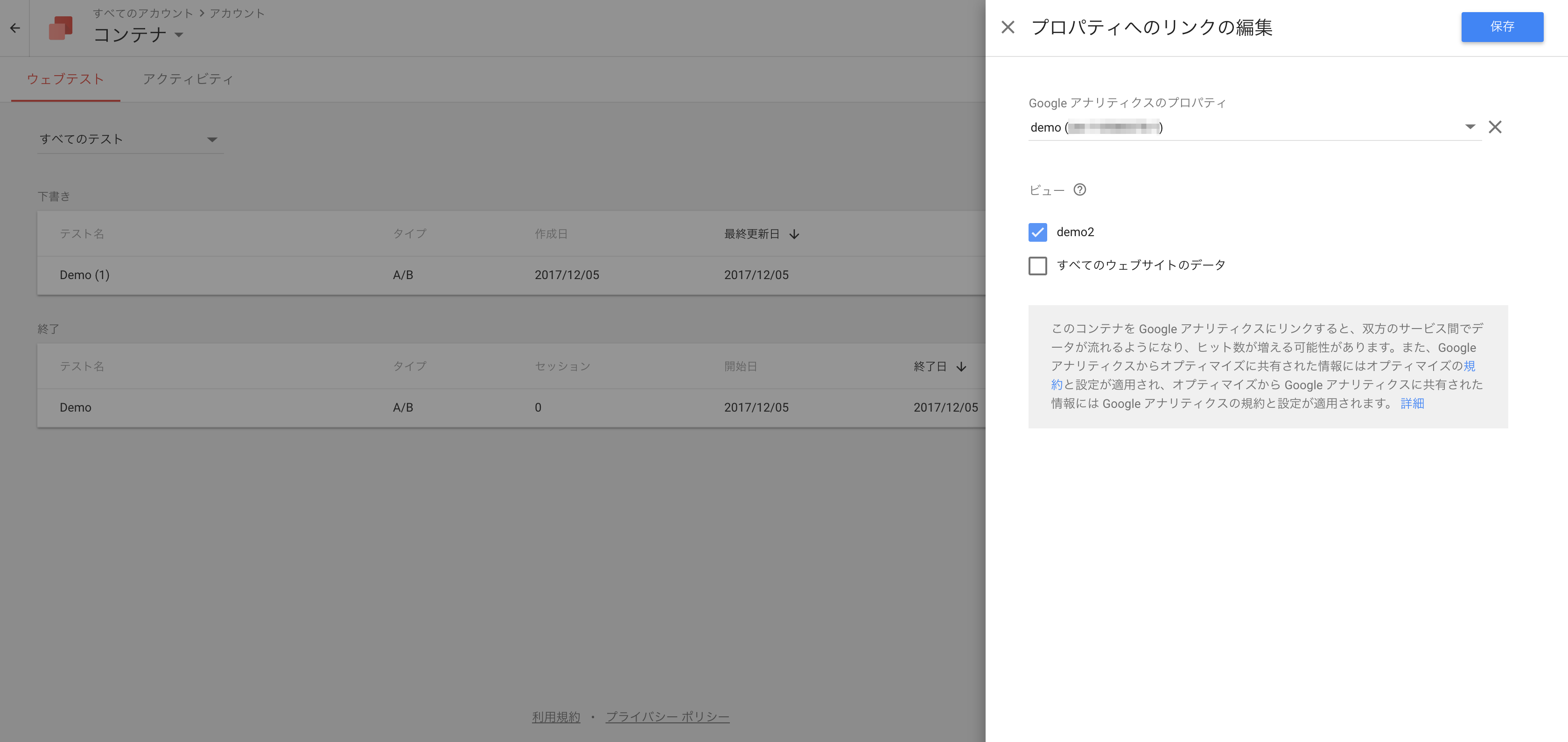Viewport: 1568px width, 742px height.
Task: Open the Demo (1) draft test row
Action: tap(84, 275)
